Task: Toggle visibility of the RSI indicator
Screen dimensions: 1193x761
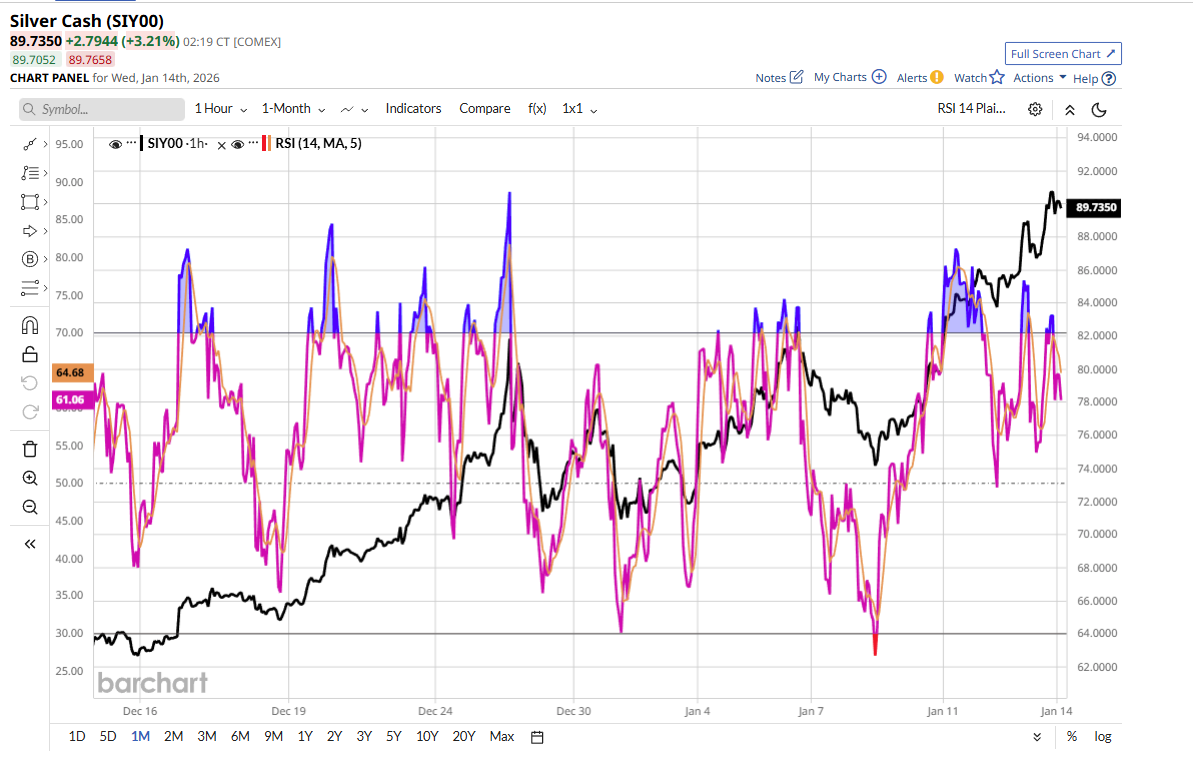Action: [238, 144]
